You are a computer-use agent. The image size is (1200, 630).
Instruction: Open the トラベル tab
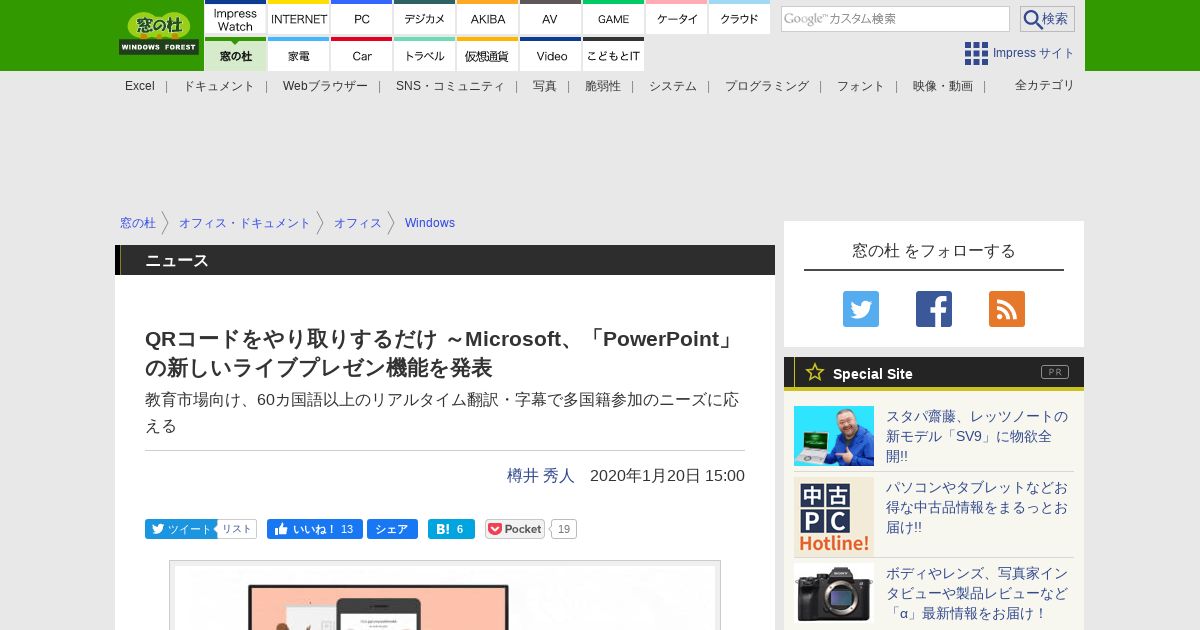(x=425, y=55)
